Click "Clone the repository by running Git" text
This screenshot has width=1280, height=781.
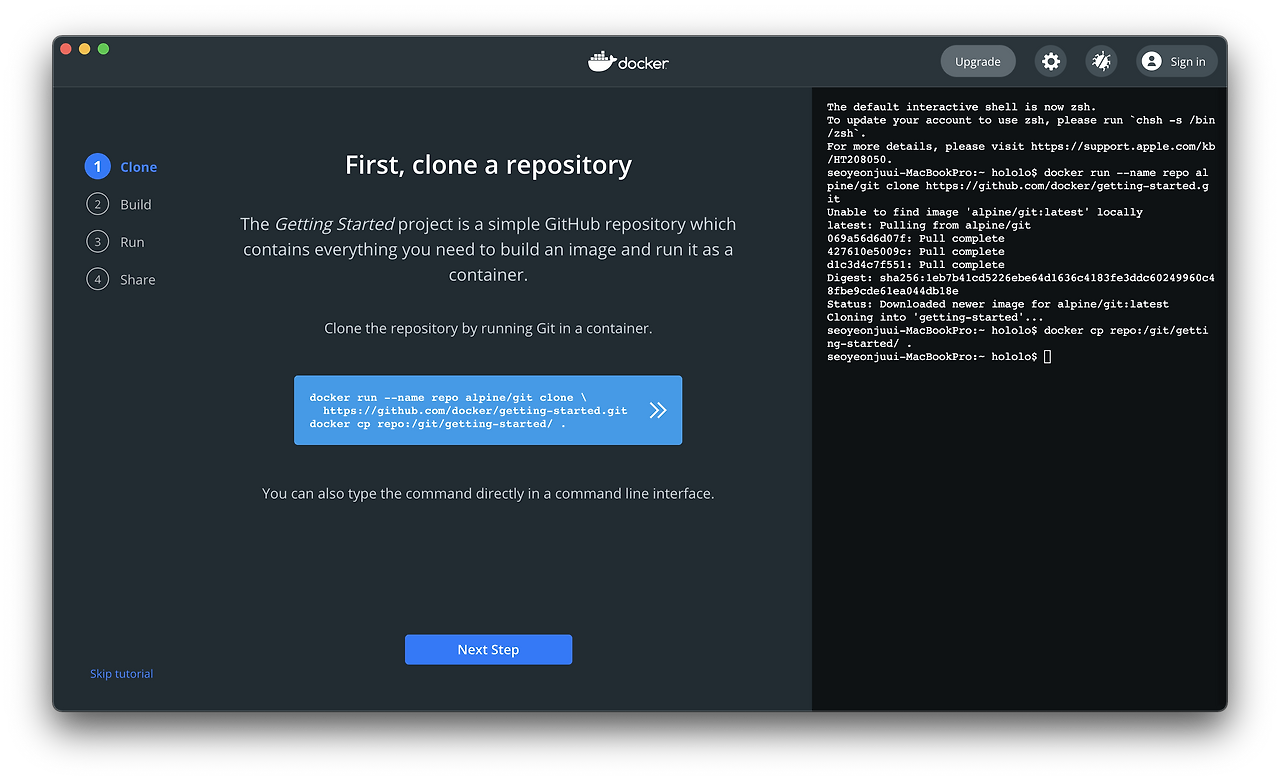[x=488, y=328]
